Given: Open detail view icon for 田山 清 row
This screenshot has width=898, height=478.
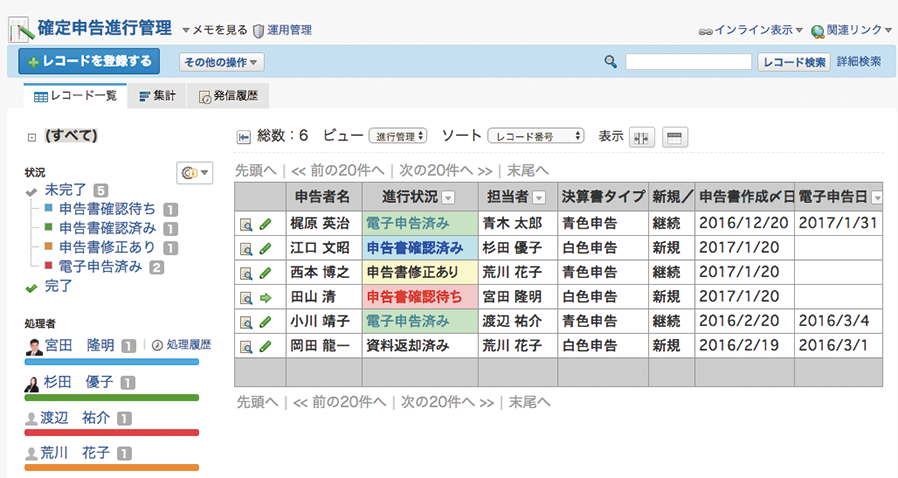Looking at the screenshot, I should point(246,298).
